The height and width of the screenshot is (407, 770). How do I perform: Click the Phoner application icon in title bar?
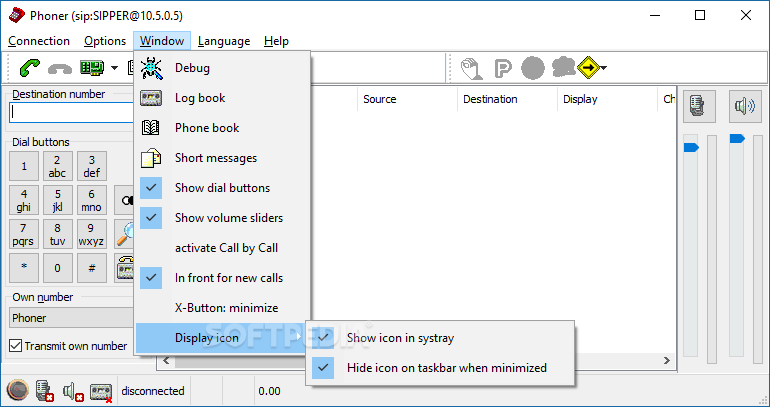pyautogui.click(x=16, y=16)
